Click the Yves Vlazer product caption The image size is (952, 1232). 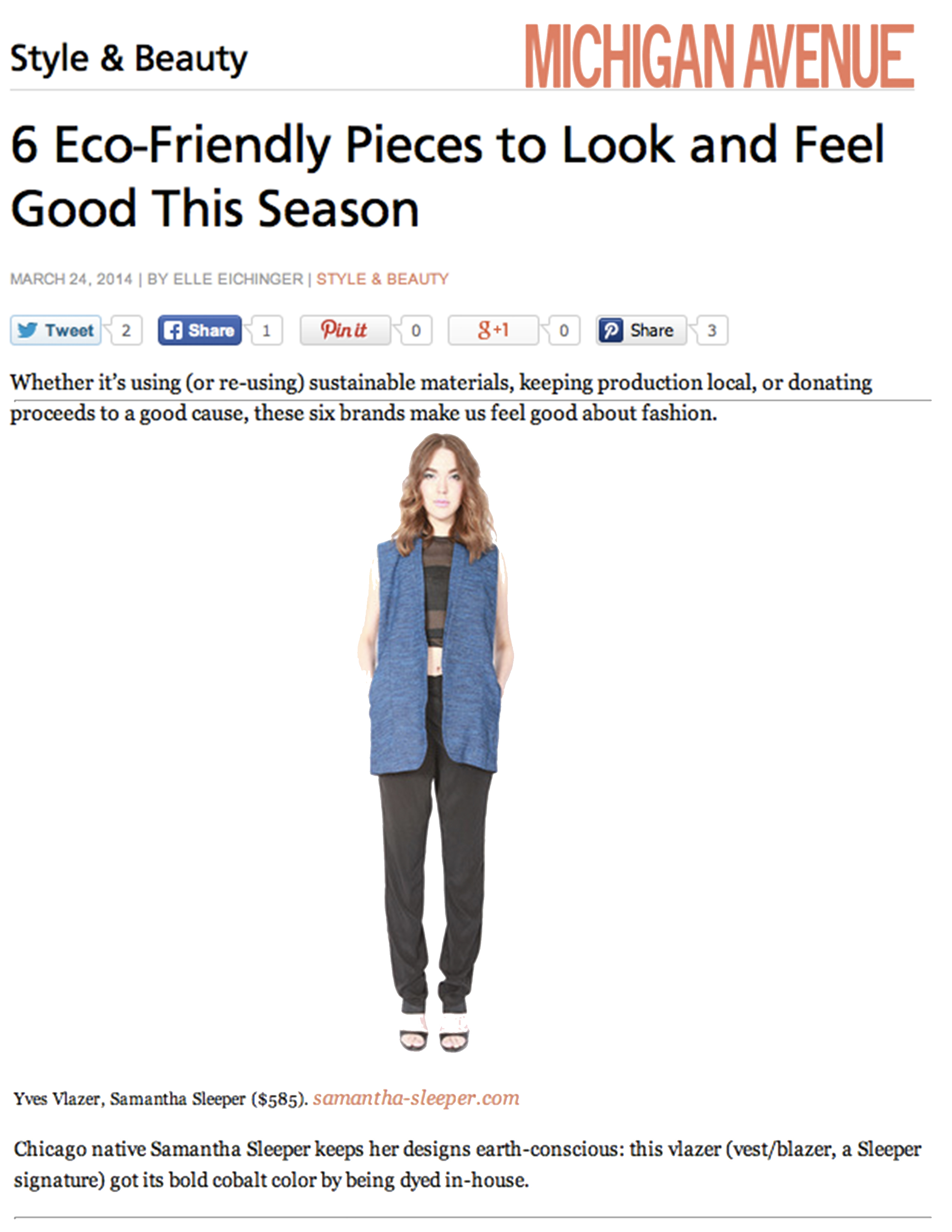(161, 1098)
